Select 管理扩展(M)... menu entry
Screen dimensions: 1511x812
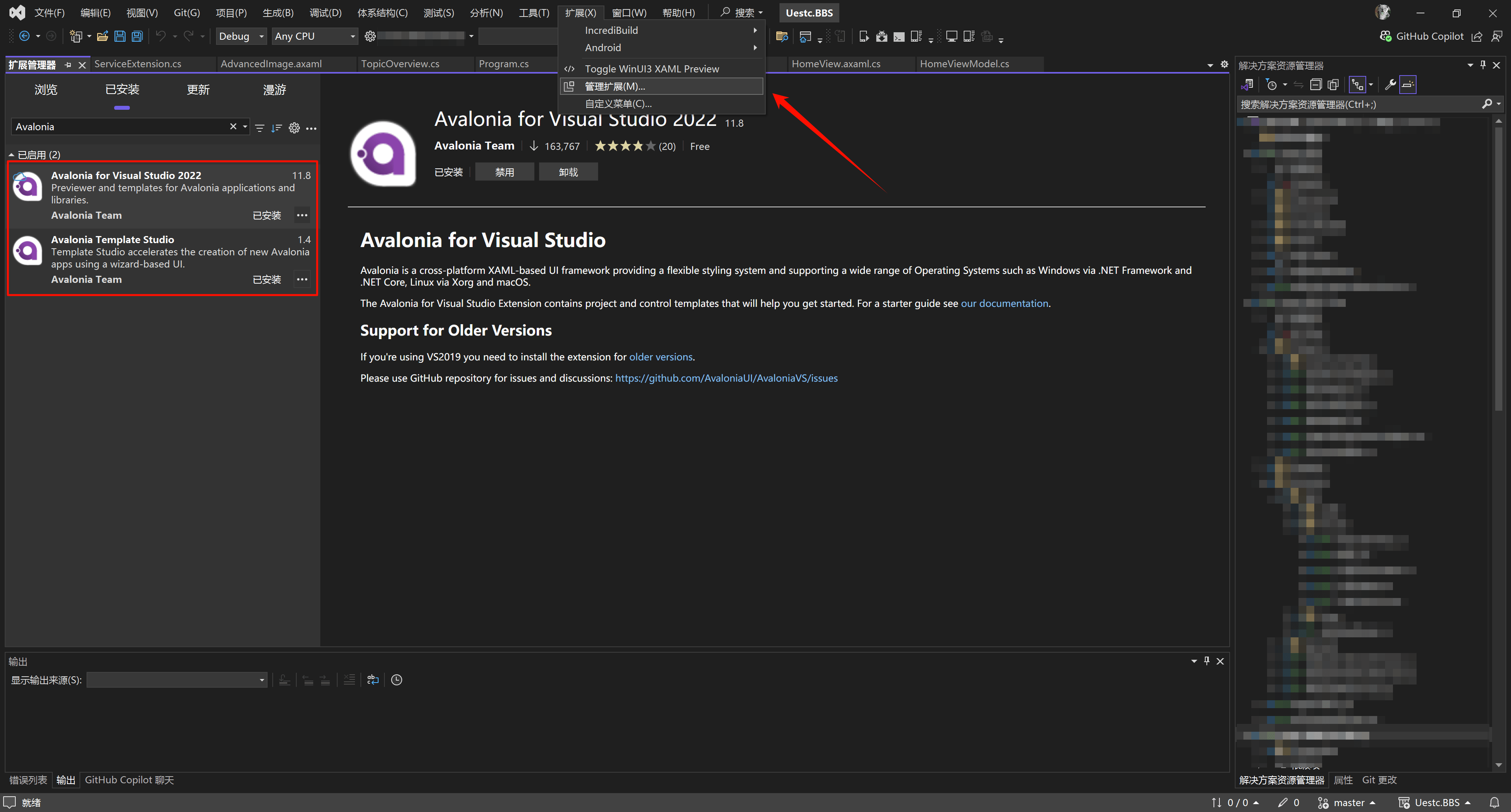(661, 86)
